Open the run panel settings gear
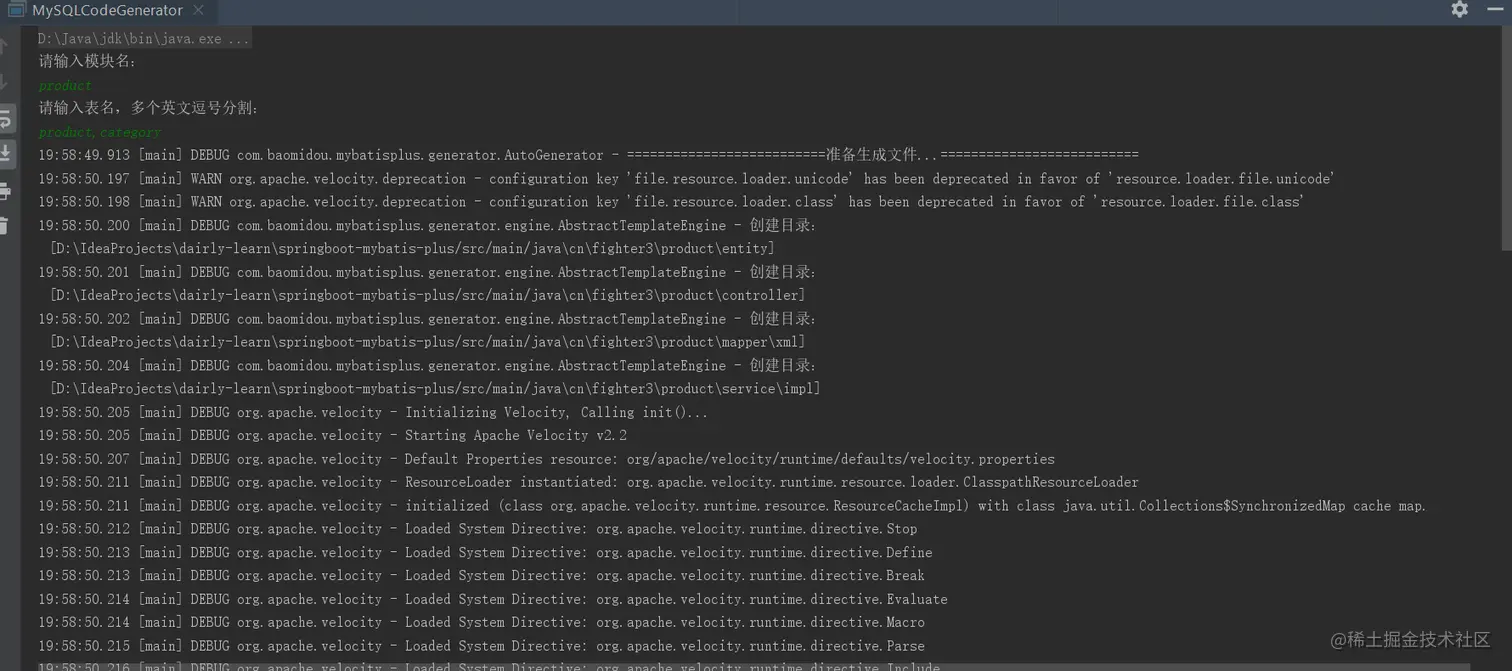Screen dimensions: 1512x671 click(1460, 9)
